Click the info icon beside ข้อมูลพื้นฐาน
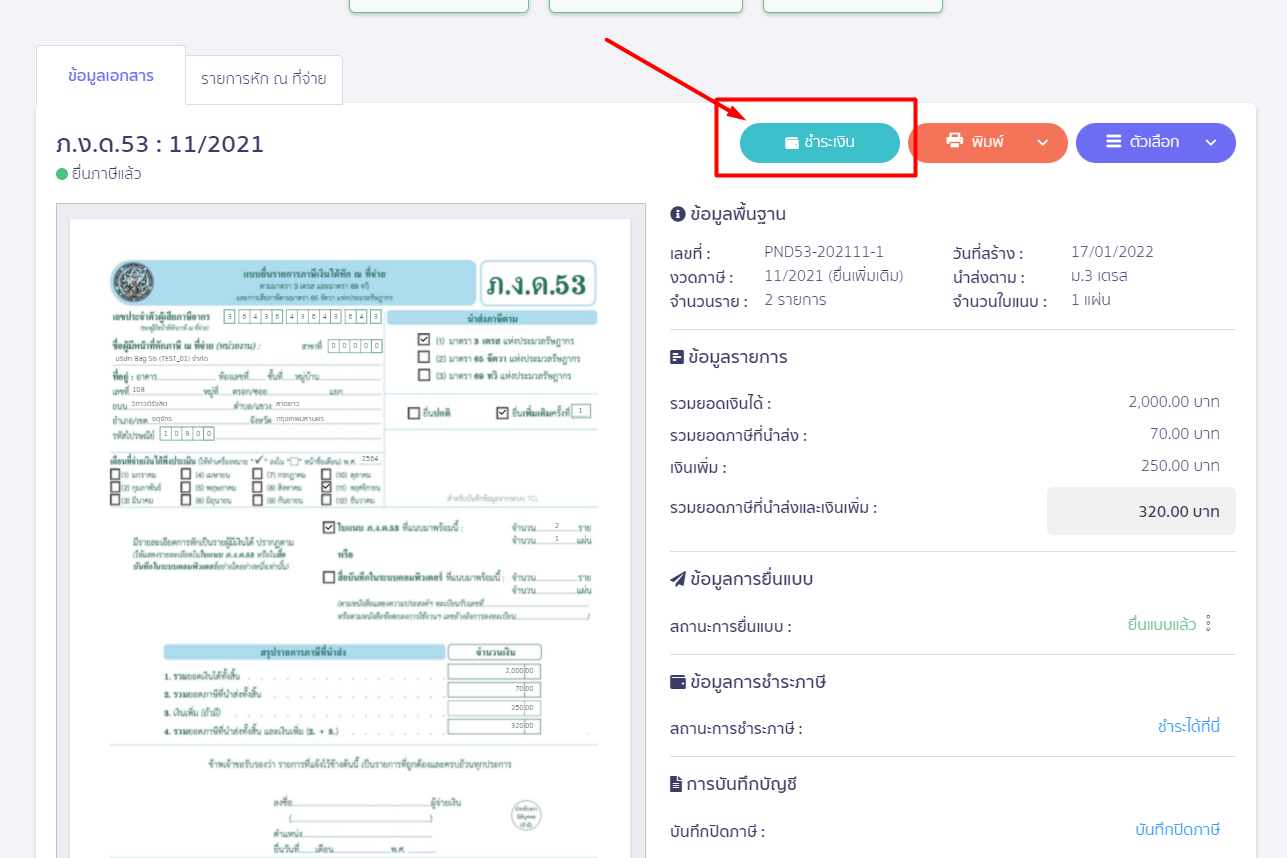The height and width of the screenshot is (858, 1287). pos(677,213)
